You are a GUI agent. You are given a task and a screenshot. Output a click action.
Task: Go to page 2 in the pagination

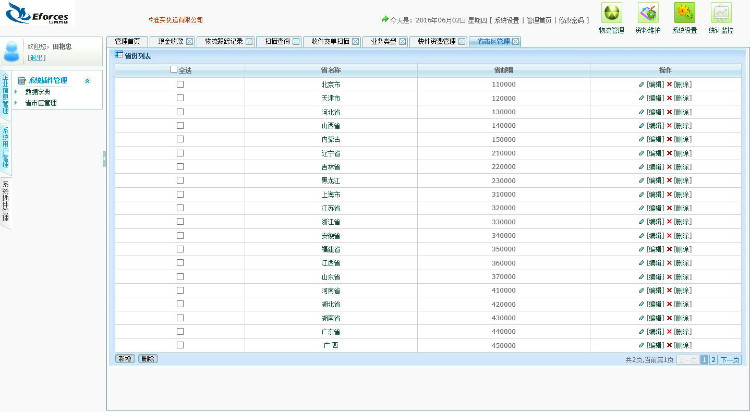713,358
